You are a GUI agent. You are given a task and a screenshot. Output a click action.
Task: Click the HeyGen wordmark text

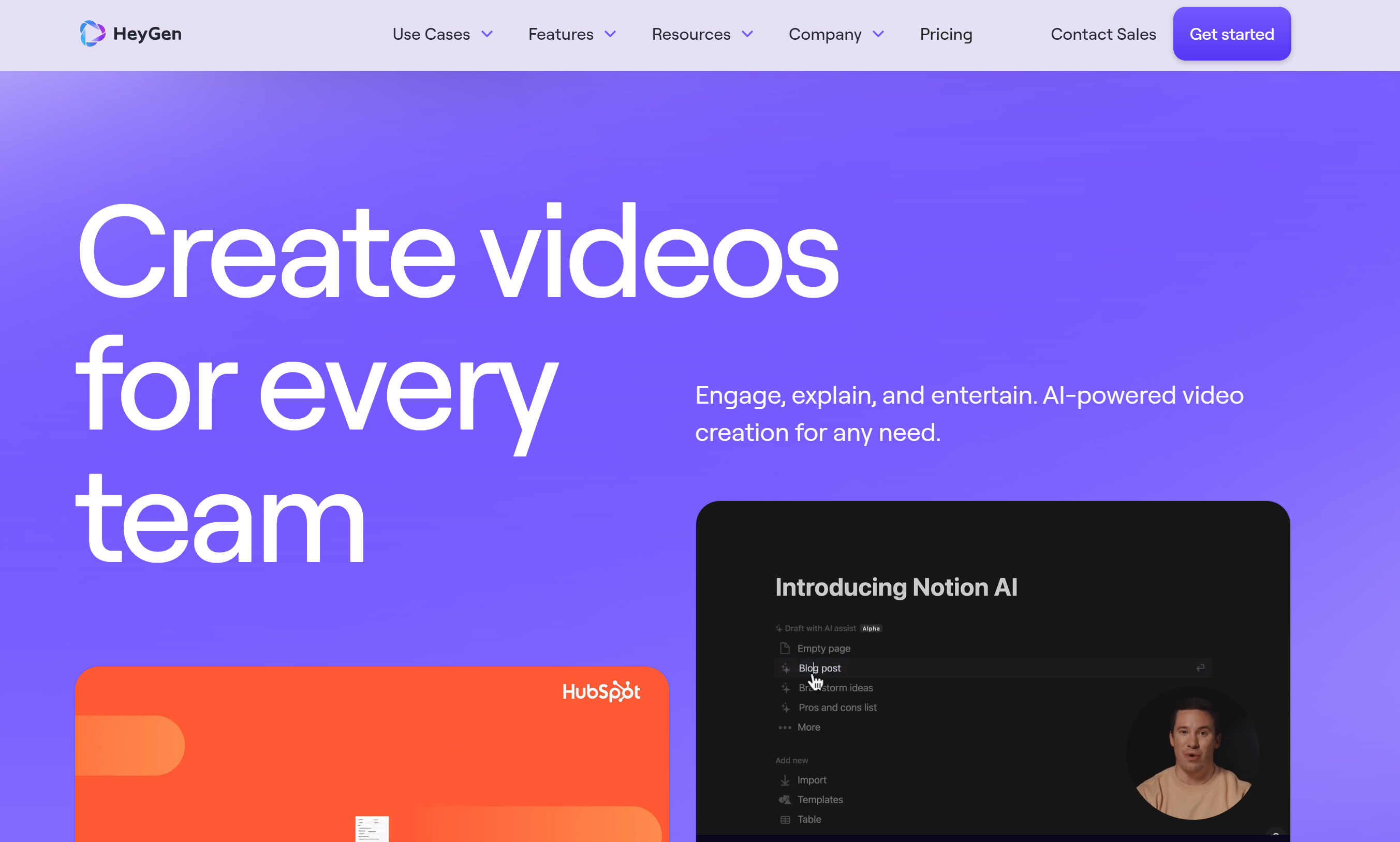click(148, 34)
